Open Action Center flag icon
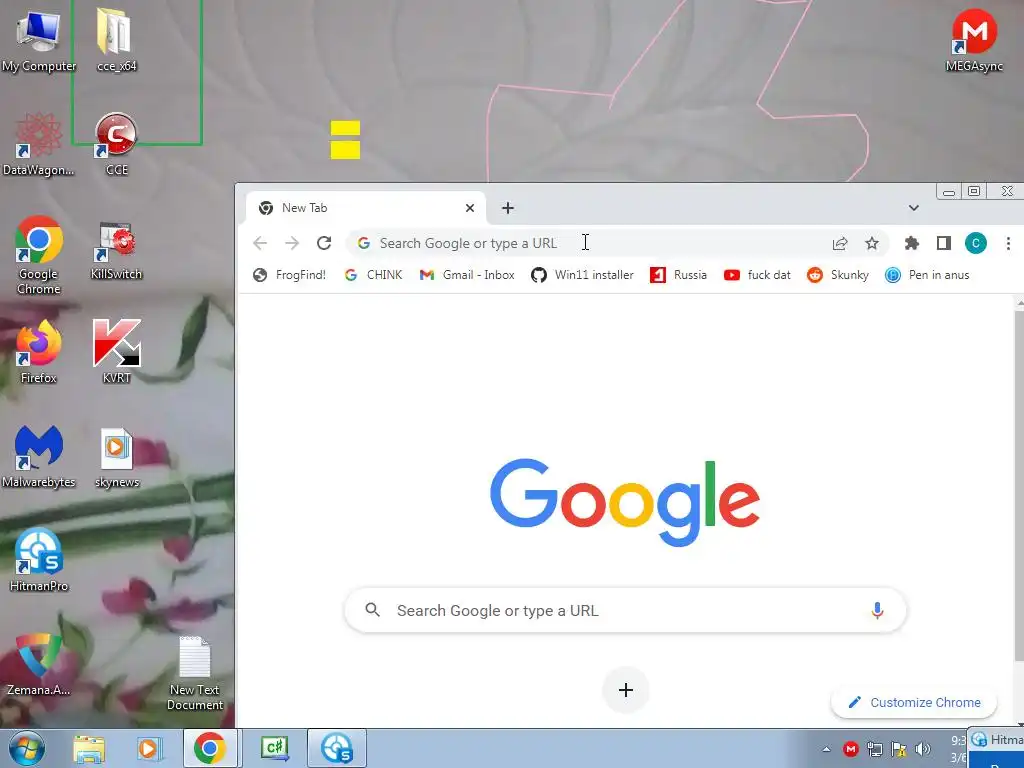This screenshot has width=1024, height=768. point(899,749)
